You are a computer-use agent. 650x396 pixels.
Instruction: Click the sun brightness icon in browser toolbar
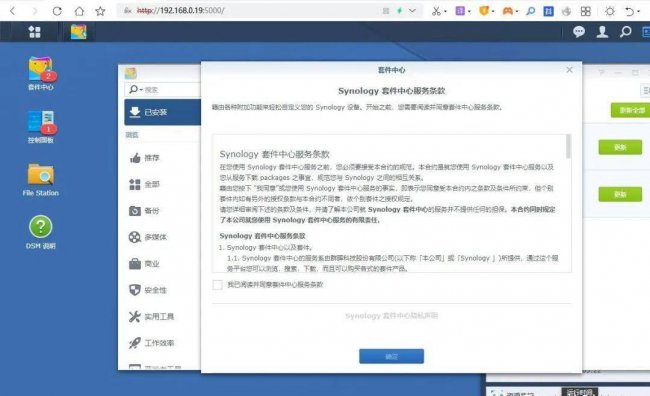[610, 11]
